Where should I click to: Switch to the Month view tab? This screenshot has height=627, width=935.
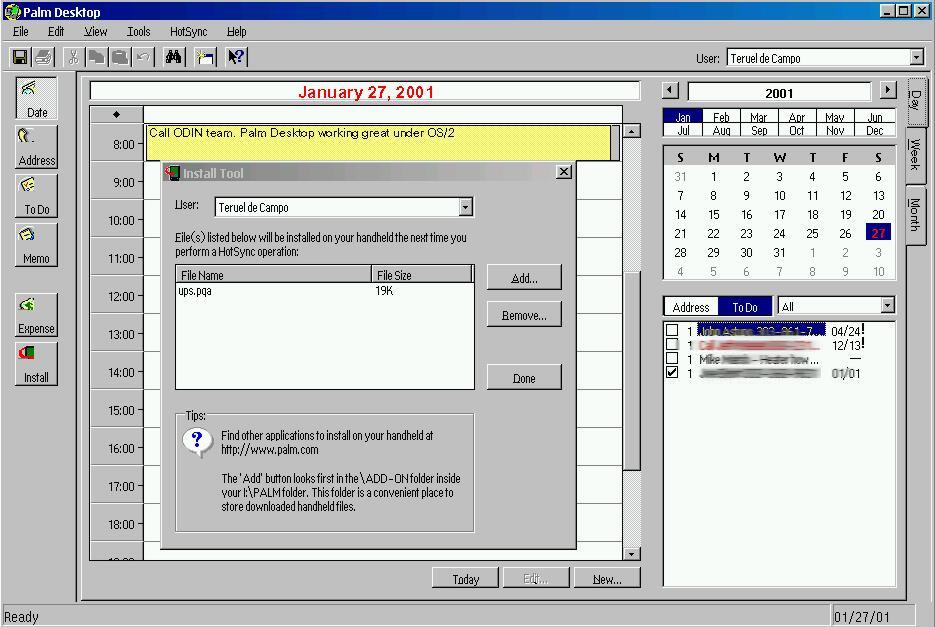[x=915, y=215]
